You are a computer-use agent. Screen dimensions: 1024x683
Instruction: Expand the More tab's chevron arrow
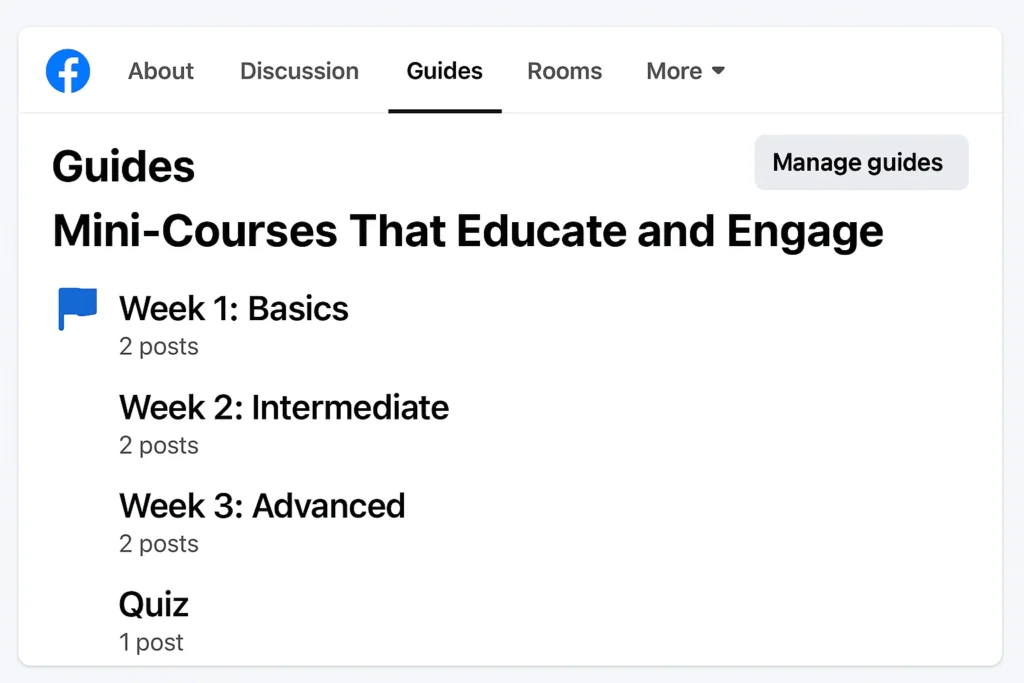coord(718,71)
